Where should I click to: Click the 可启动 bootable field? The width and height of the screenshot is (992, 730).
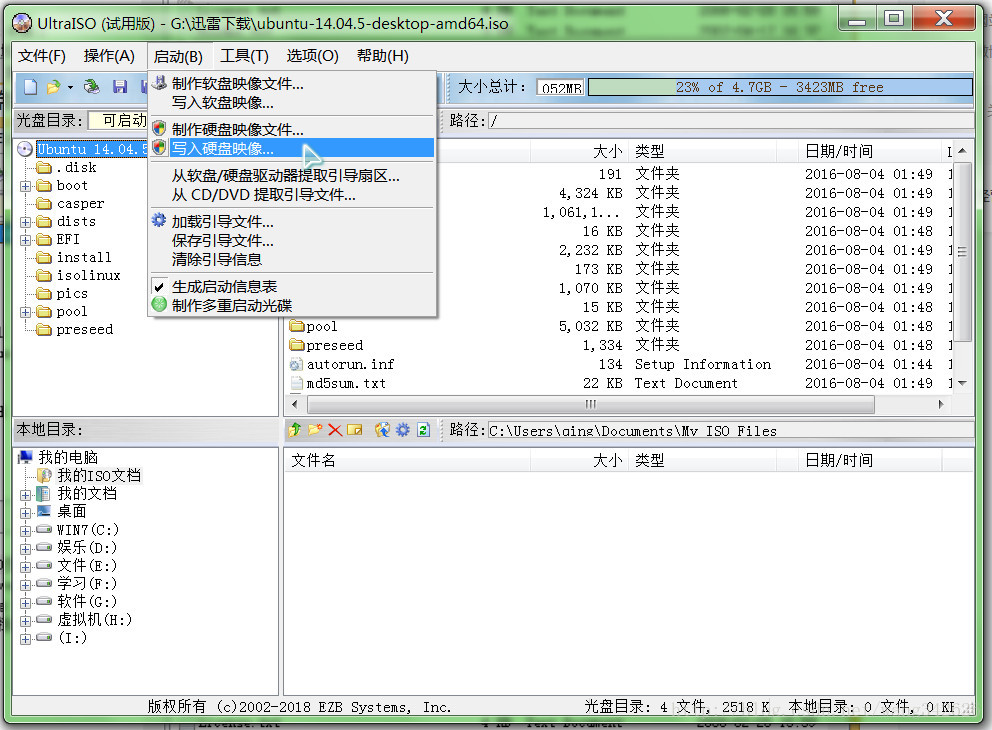(x=118, y=120)
